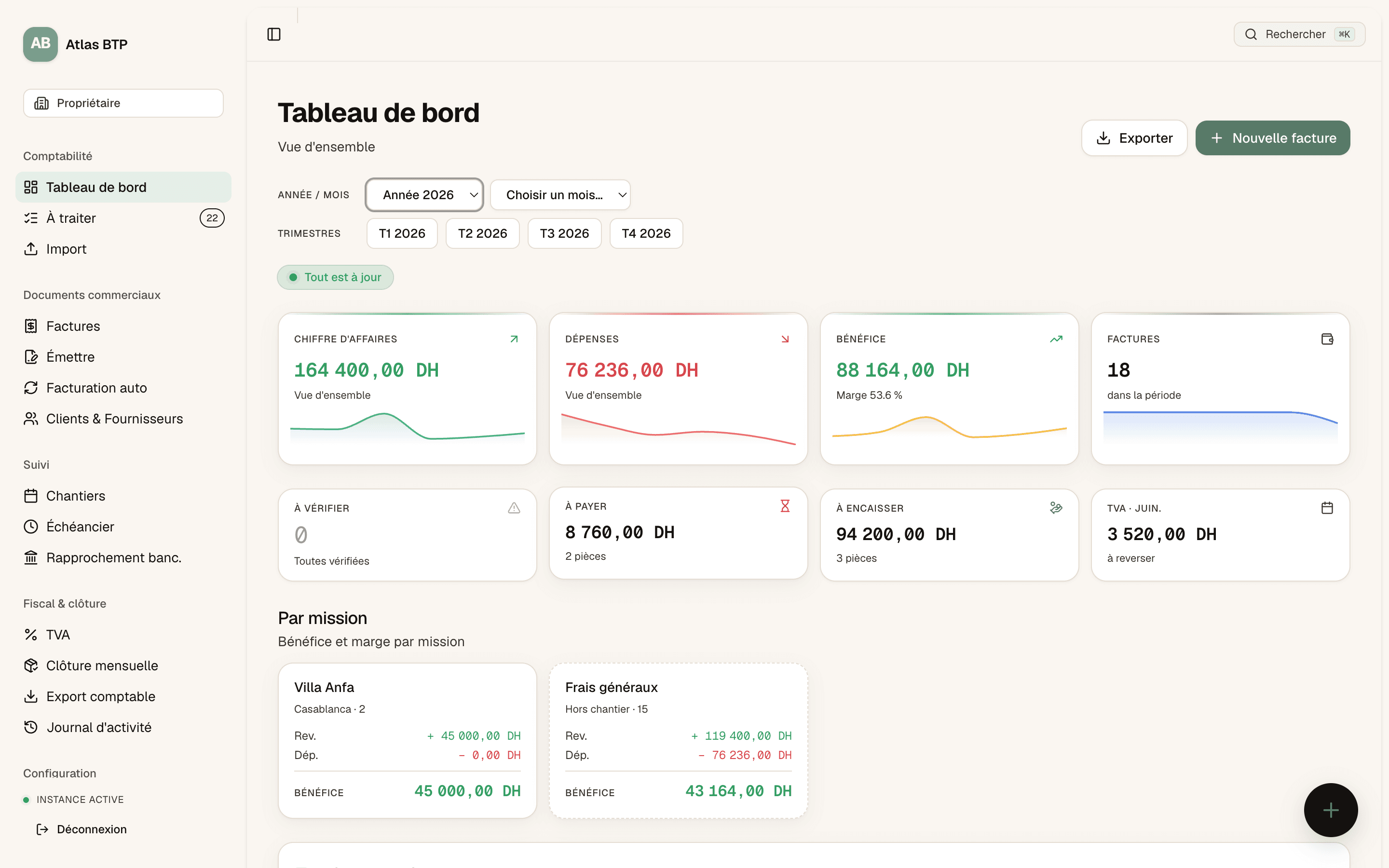The width and height of the screenshot is (1389, 868).
Task: Open À traiter in the sidebar
Action: point(123,218)
